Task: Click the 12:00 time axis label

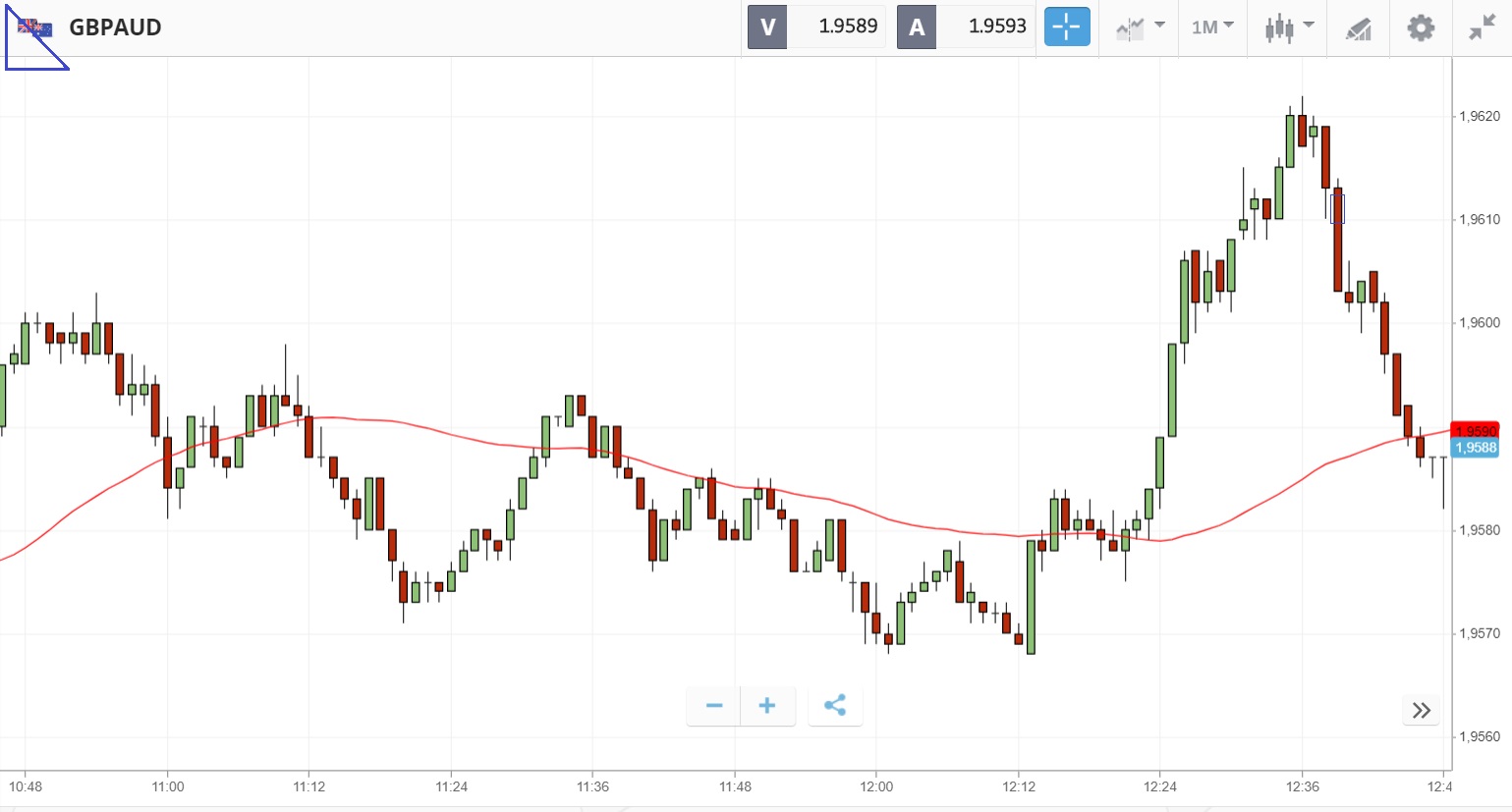Action: tap(876, 786)
